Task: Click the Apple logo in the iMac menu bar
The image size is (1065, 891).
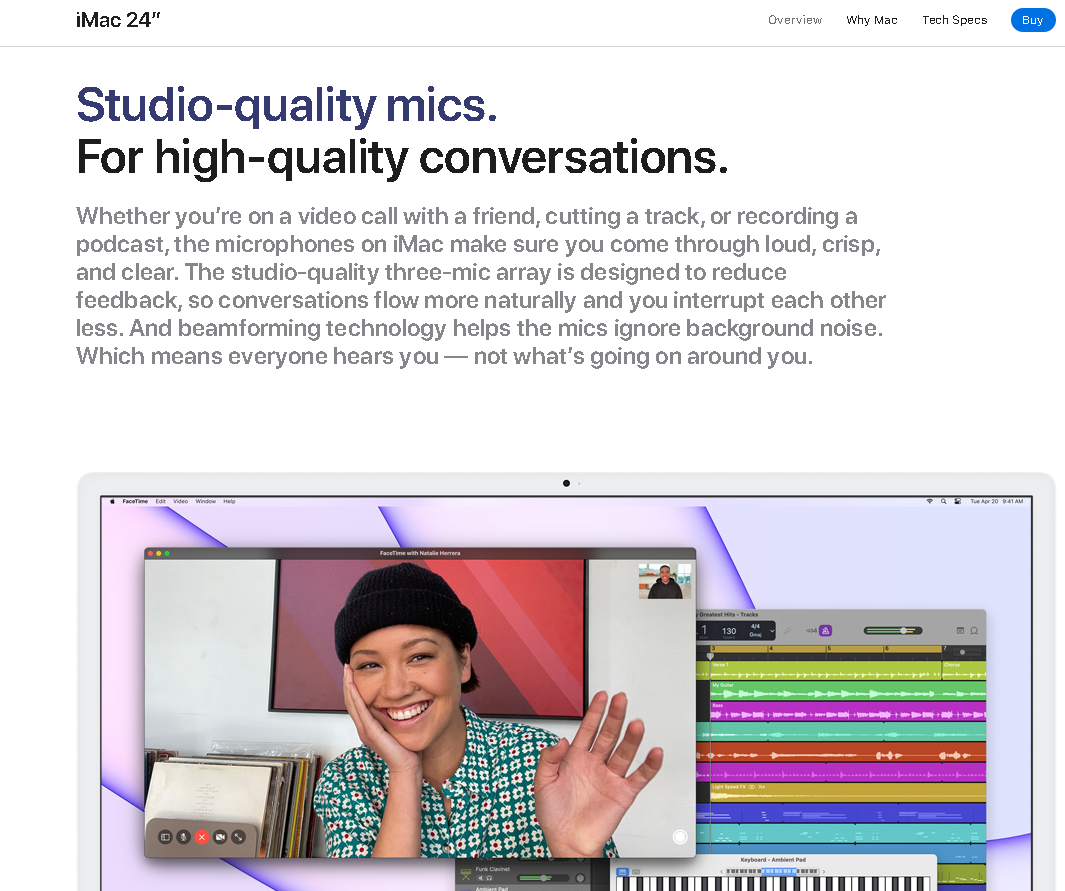Action: (112, 501)
